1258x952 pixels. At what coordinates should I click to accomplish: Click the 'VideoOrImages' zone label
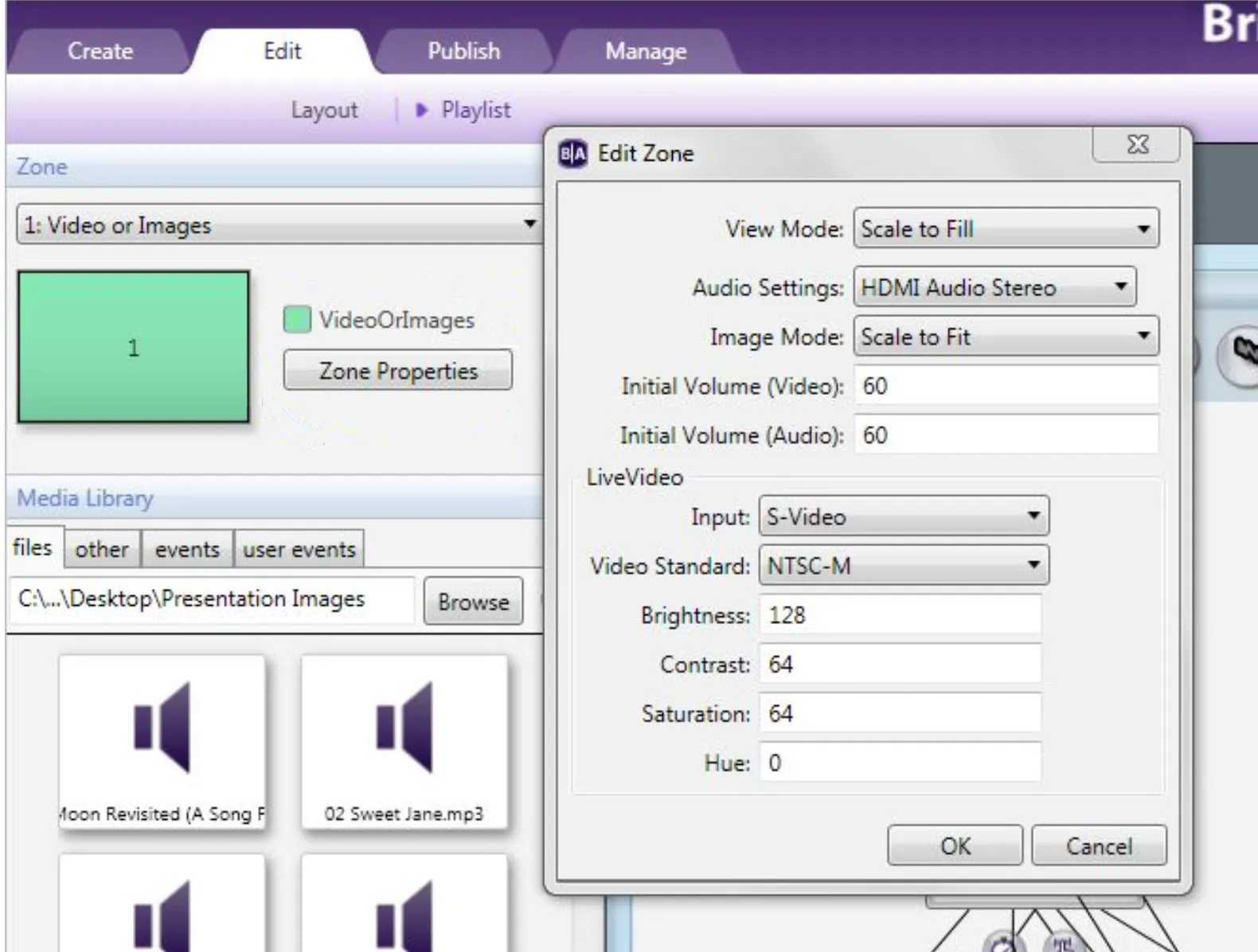click(x=397, y=320)
